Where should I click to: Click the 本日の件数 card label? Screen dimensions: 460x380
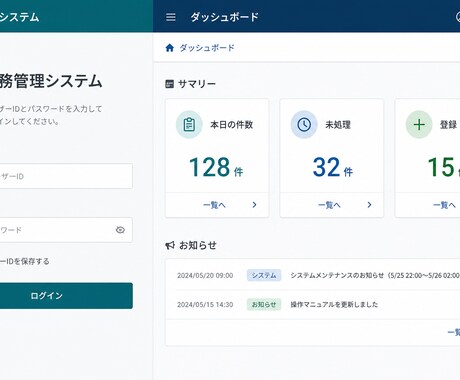232,125
